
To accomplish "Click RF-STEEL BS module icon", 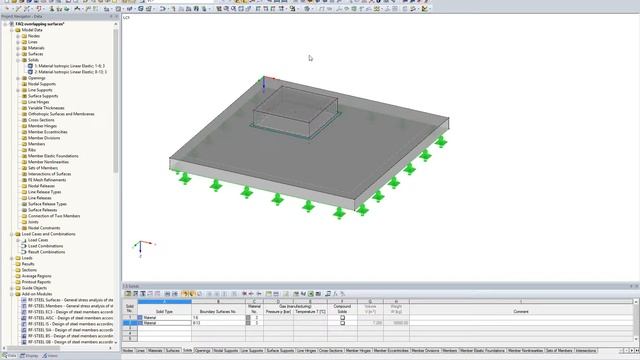I will point(24,336).
